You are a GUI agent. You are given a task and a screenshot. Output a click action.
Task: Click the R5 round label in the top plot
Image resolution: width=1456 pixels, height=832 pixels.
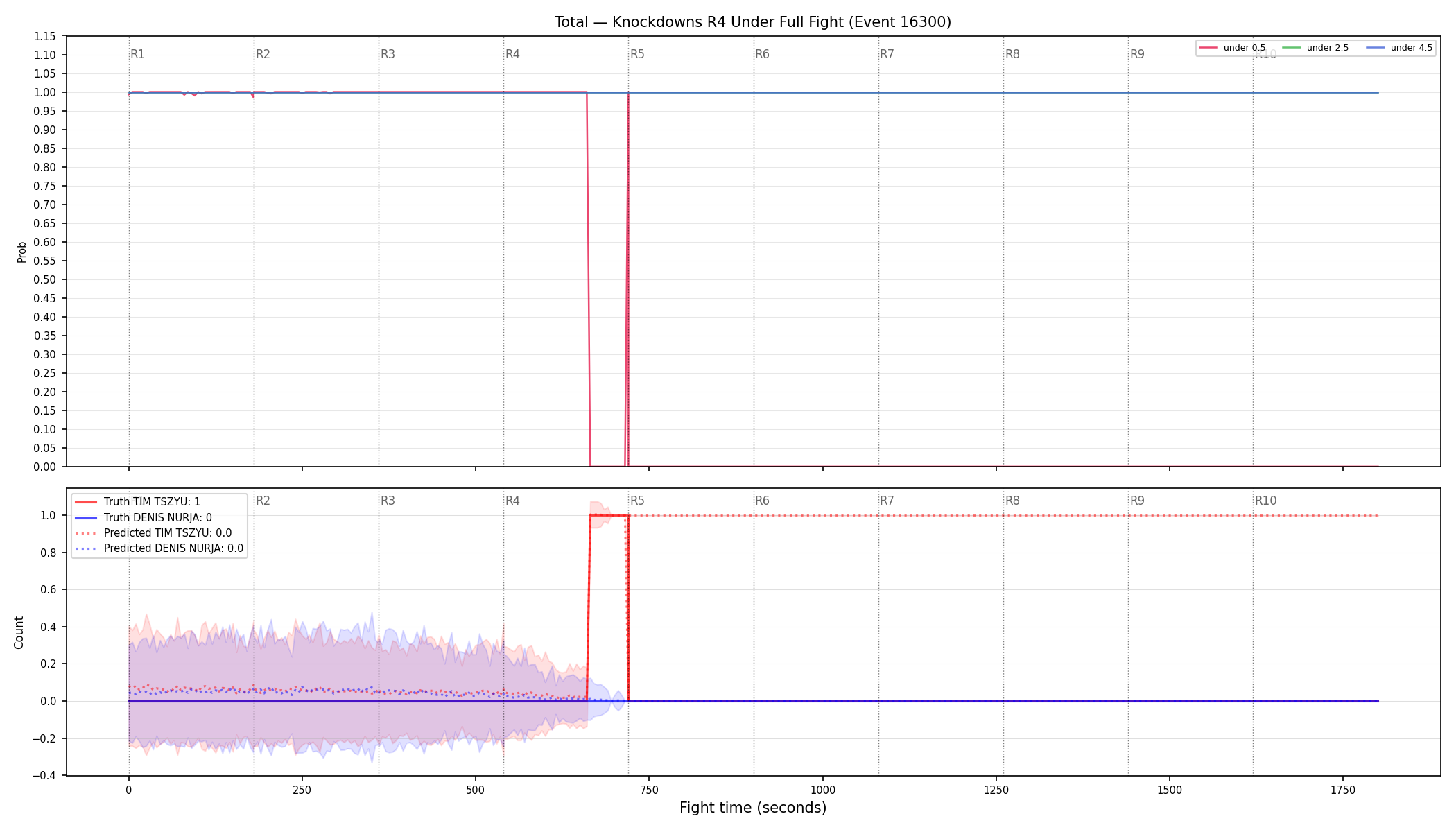[637, 54]
